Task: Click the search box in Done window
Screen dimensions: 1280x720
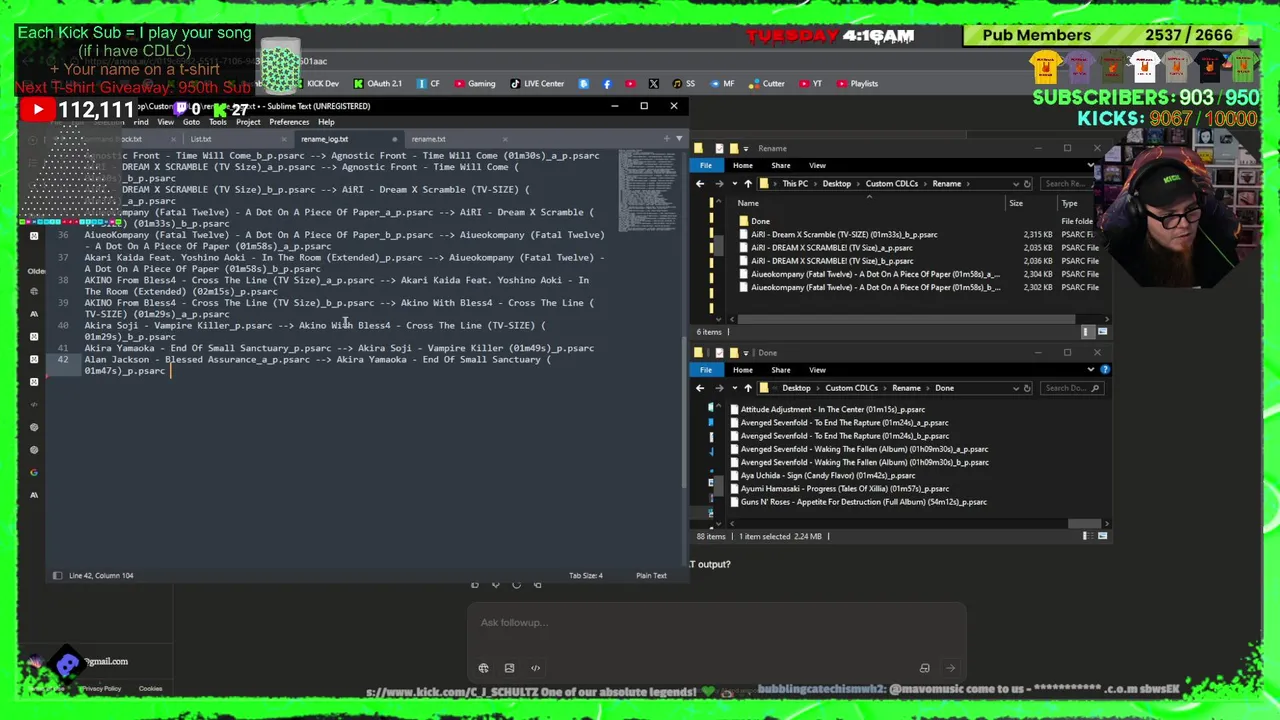Action: click(1073, 388)
